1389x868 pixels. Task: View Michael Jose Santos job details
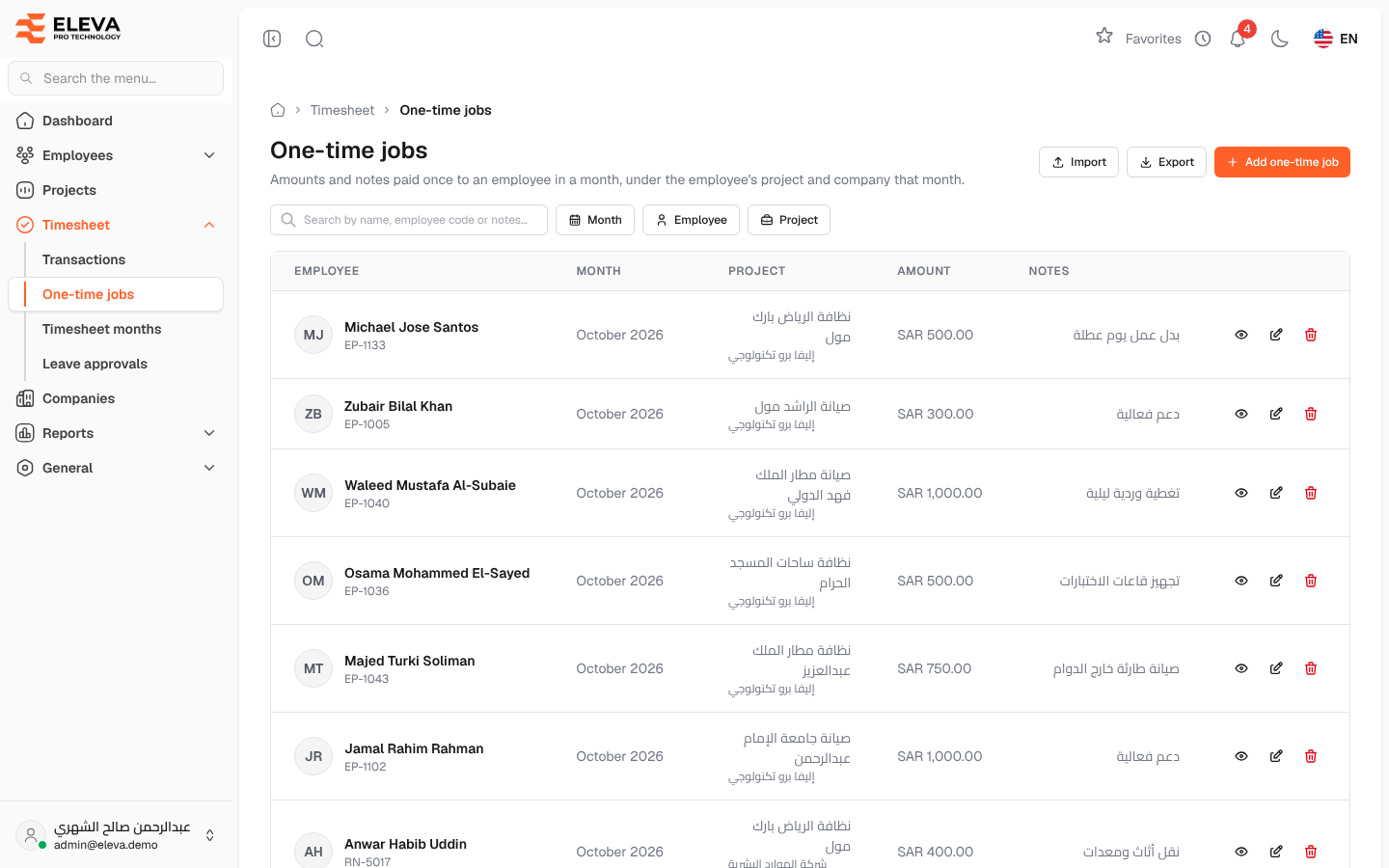click(x=1241, y=335)
